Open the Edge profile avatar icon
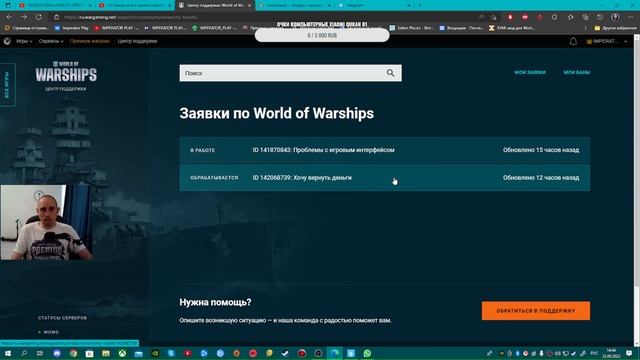Screen dimensions: 640x360 (615, 17)
